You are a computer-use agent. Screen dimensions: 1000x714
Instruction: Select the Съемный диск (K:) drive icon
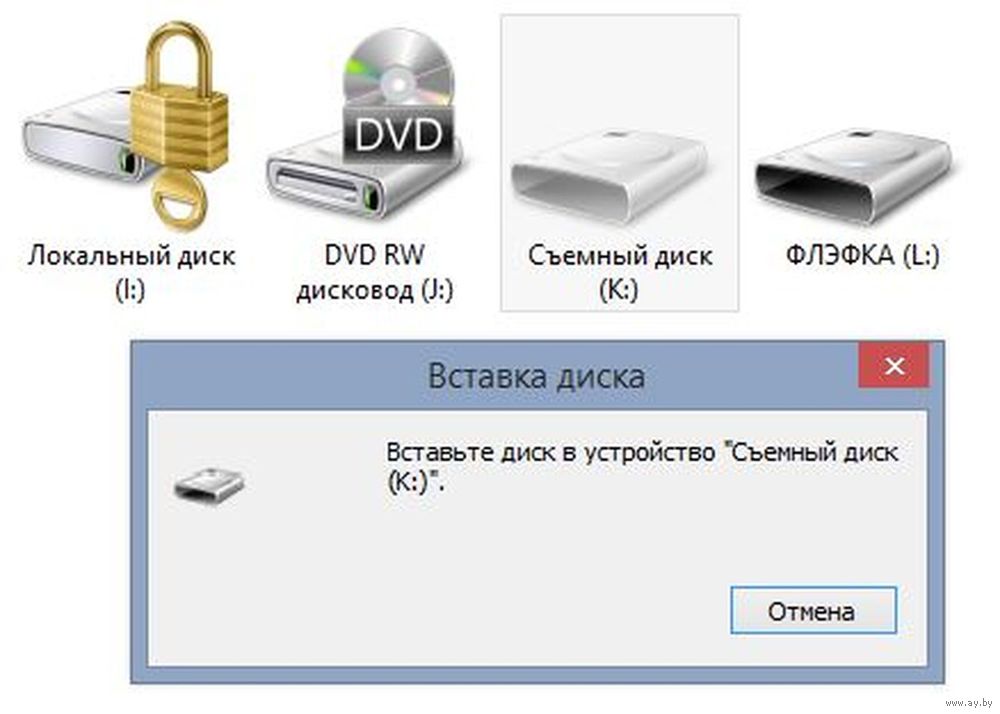pyautogui.click(x=610, y=175)
